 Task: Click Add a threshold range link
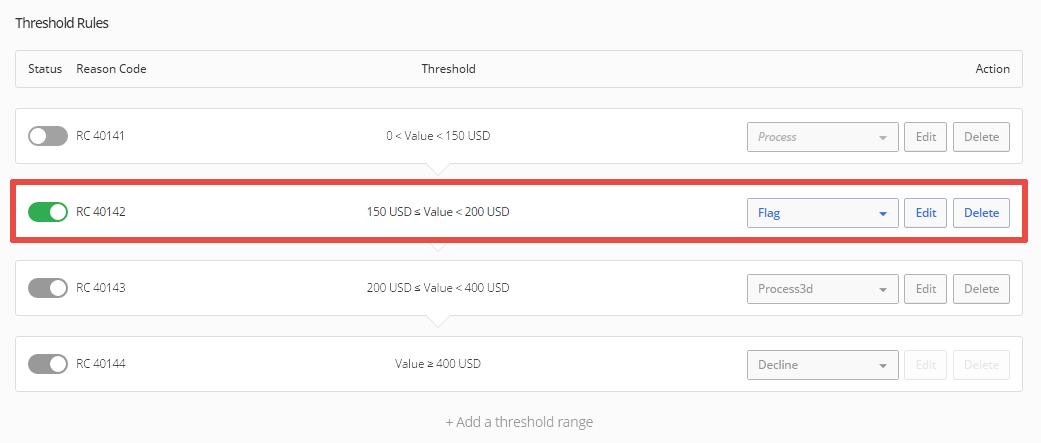[x=519, y=422]
